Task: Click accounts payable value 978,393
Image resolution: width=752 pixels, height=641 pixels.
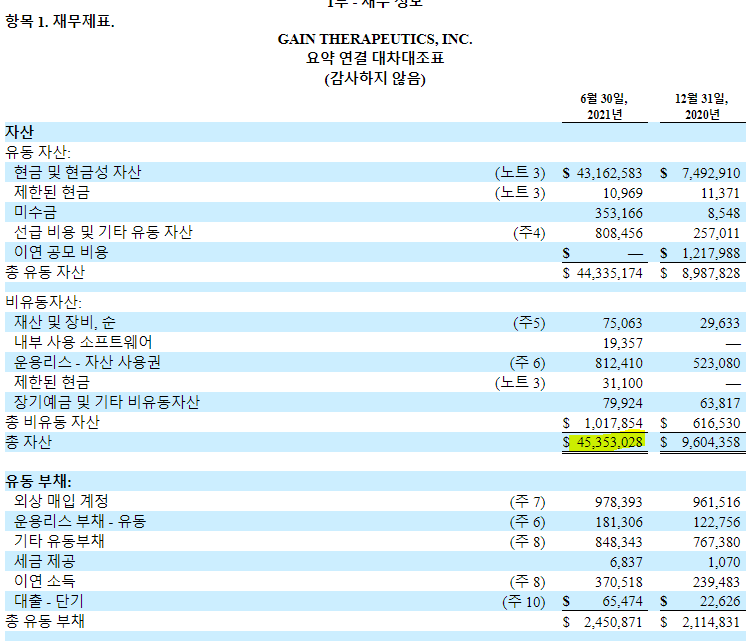Action: click(x=619, y=503)
